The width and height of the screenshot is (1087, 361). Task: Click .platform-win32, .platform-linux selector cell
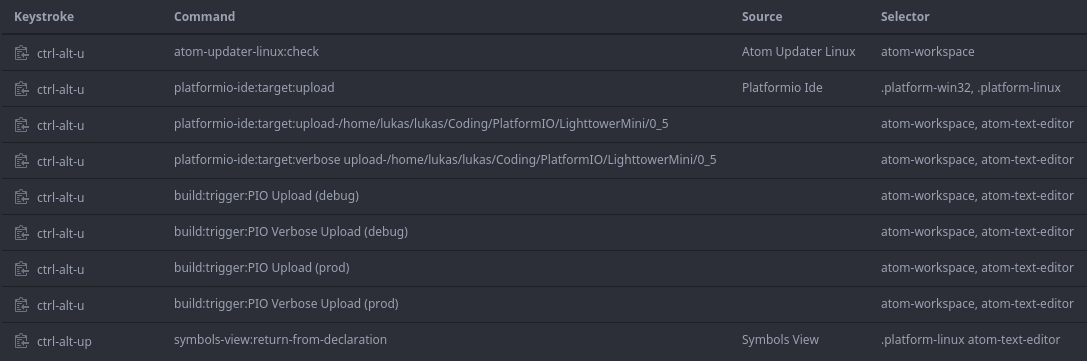(971, 88)
